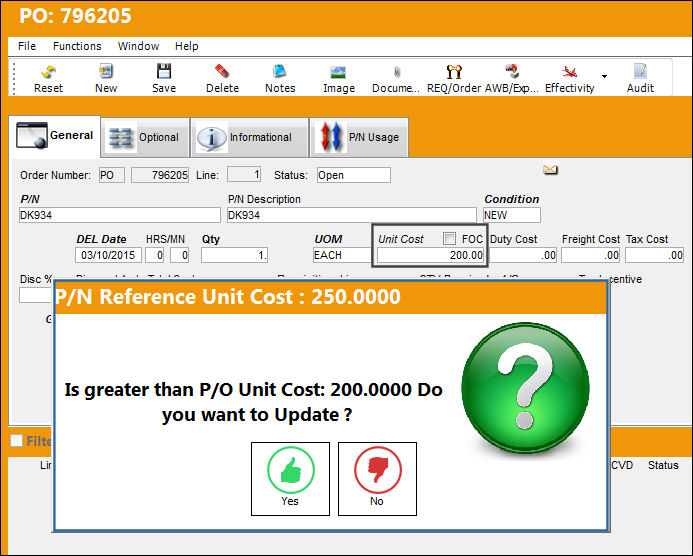The image size is (693, 556).
Task: Click the order number field 796205
Action: (160, 175)
